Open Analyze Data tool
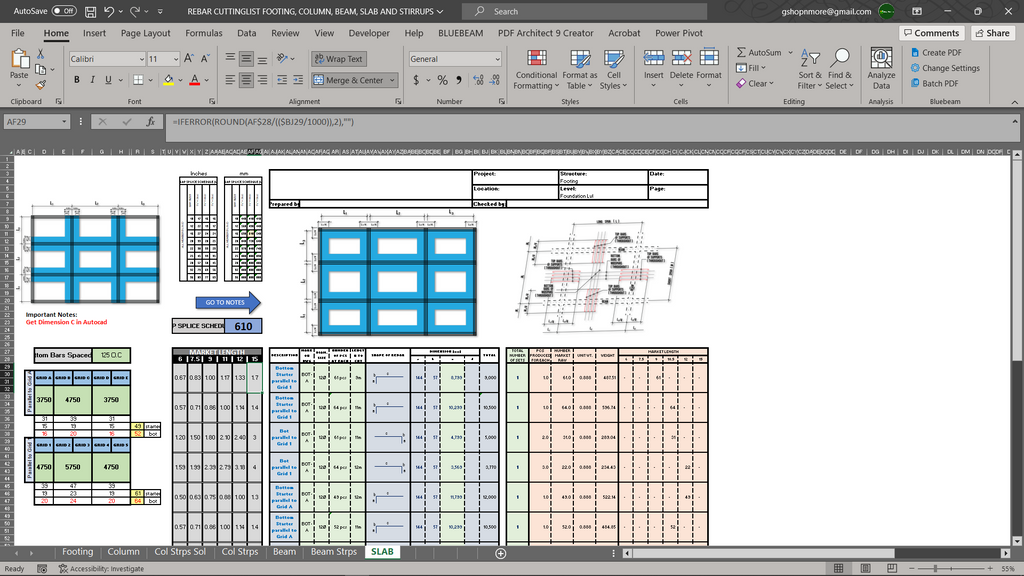This screenshot has height=576, width=1024. point(881,69)
